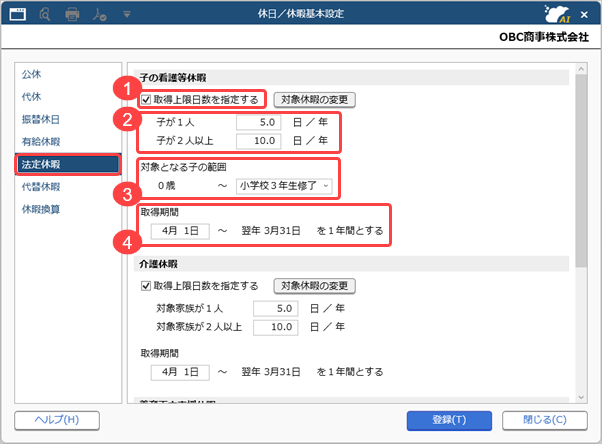Click the 対象家族が１人 days field
This screenshot has width=602, height=444.
click(x=275, y=308)
